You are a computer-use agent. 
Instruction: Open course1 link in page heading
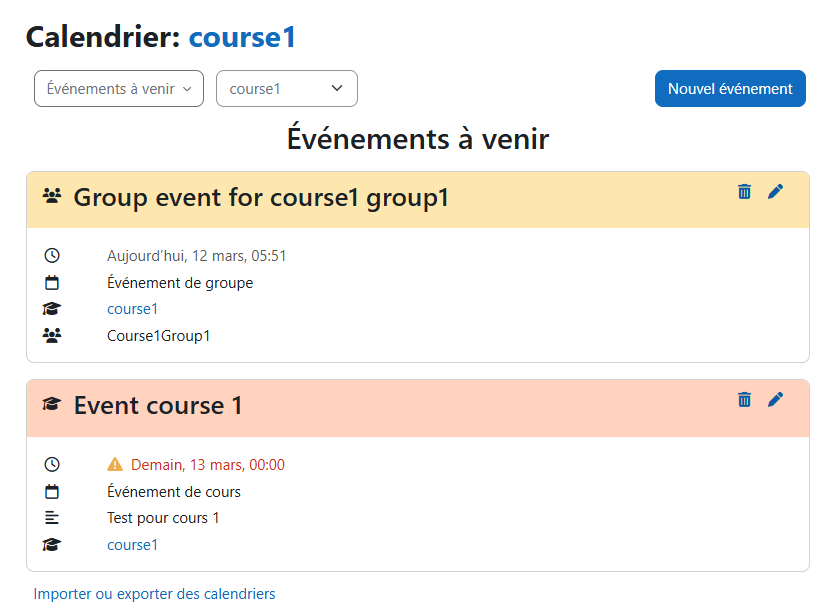(242, 37)
